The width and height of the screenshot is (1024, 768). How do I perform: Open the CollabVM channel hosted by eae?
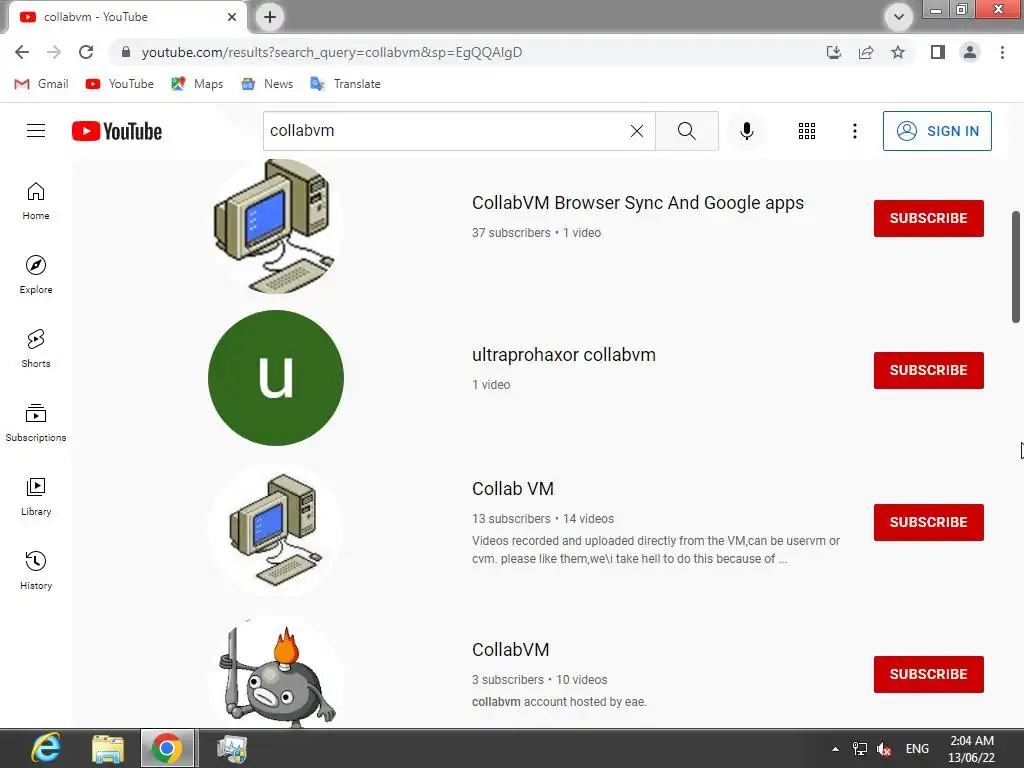click(511, 650)
